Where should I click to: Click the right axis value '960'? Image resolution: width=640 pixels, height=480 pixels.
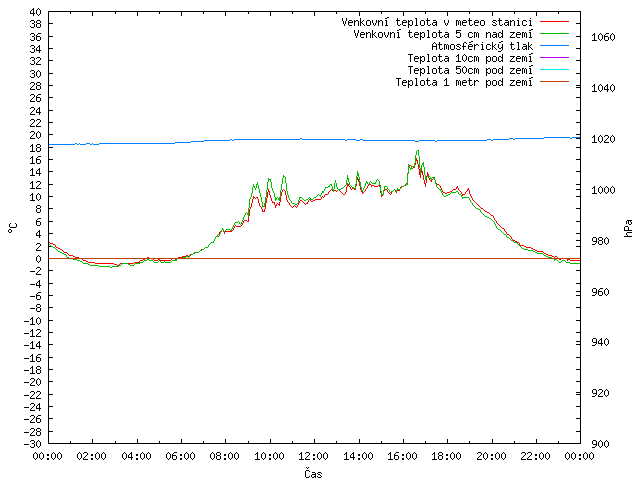click(x=600, y=292)
